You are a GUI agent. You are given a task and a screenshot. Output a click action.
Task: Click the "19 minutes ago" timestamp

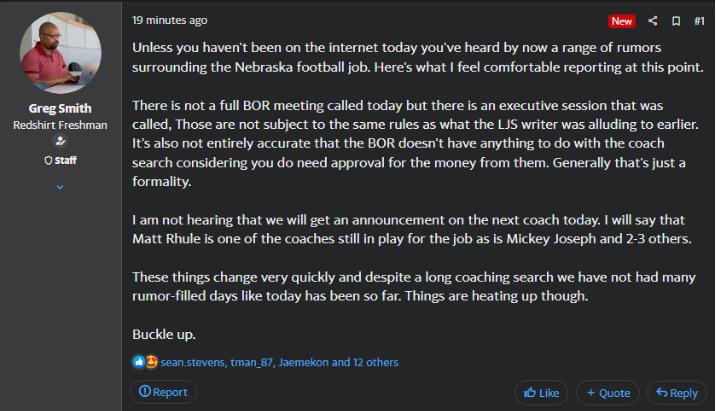click(170, 20)
